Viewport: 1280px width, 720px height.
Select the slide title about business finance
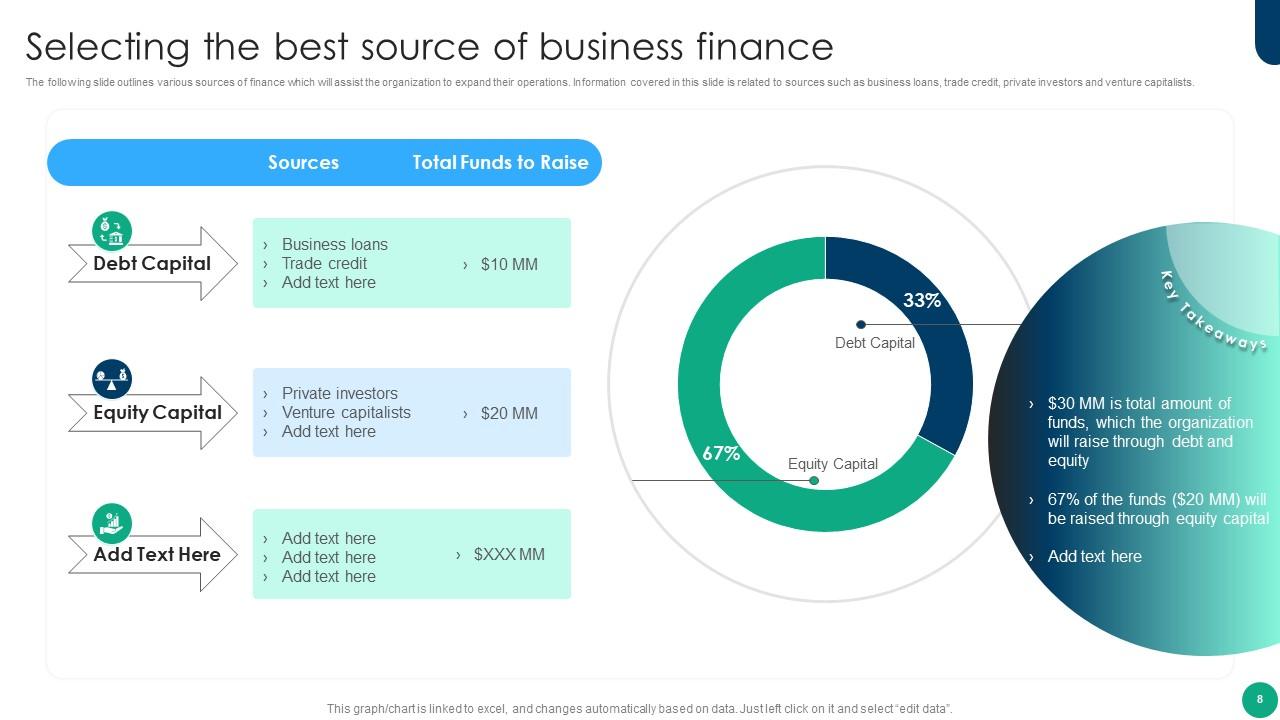point(429,47)
